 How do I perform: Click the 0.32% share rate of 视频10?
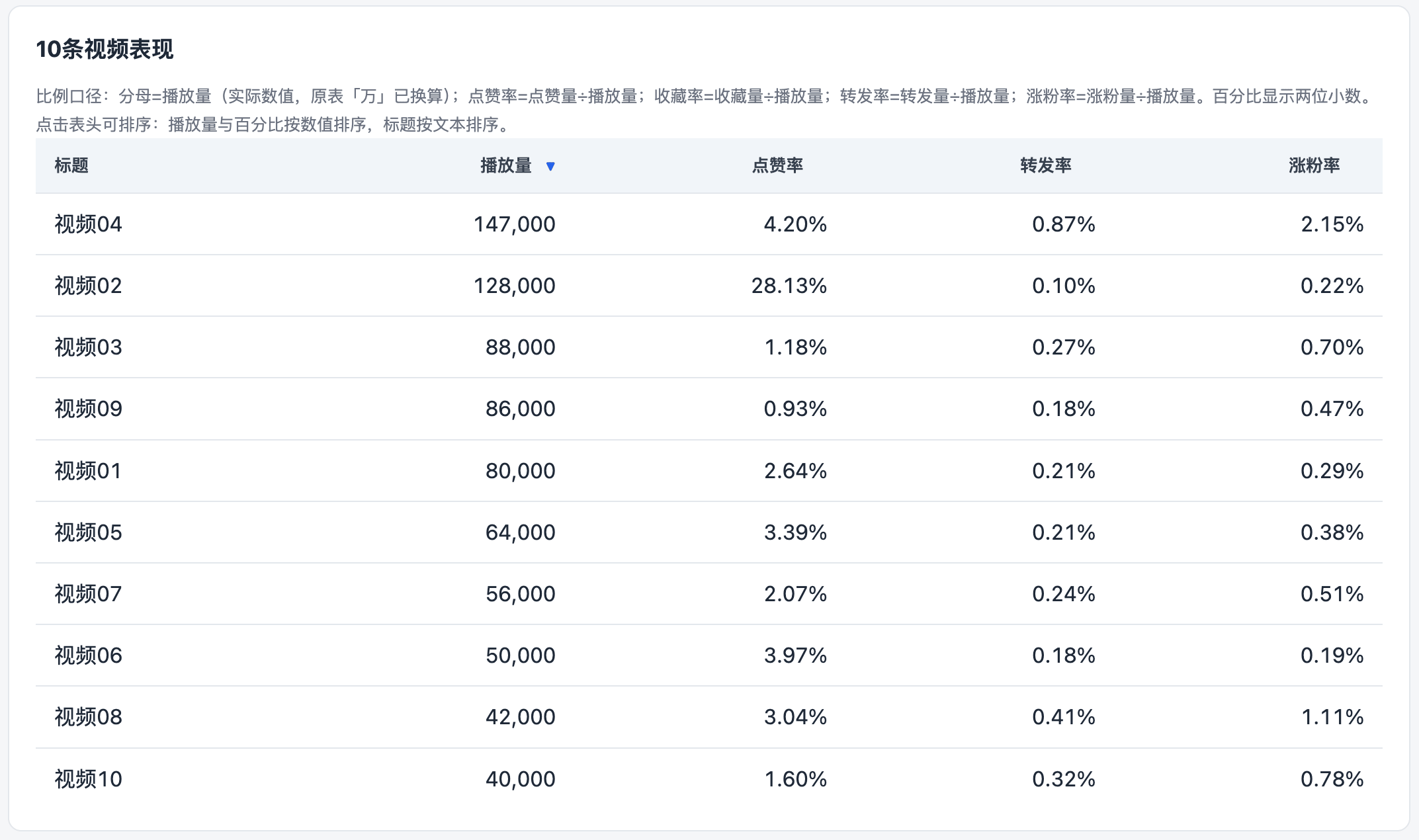[x=1064, y=779]
